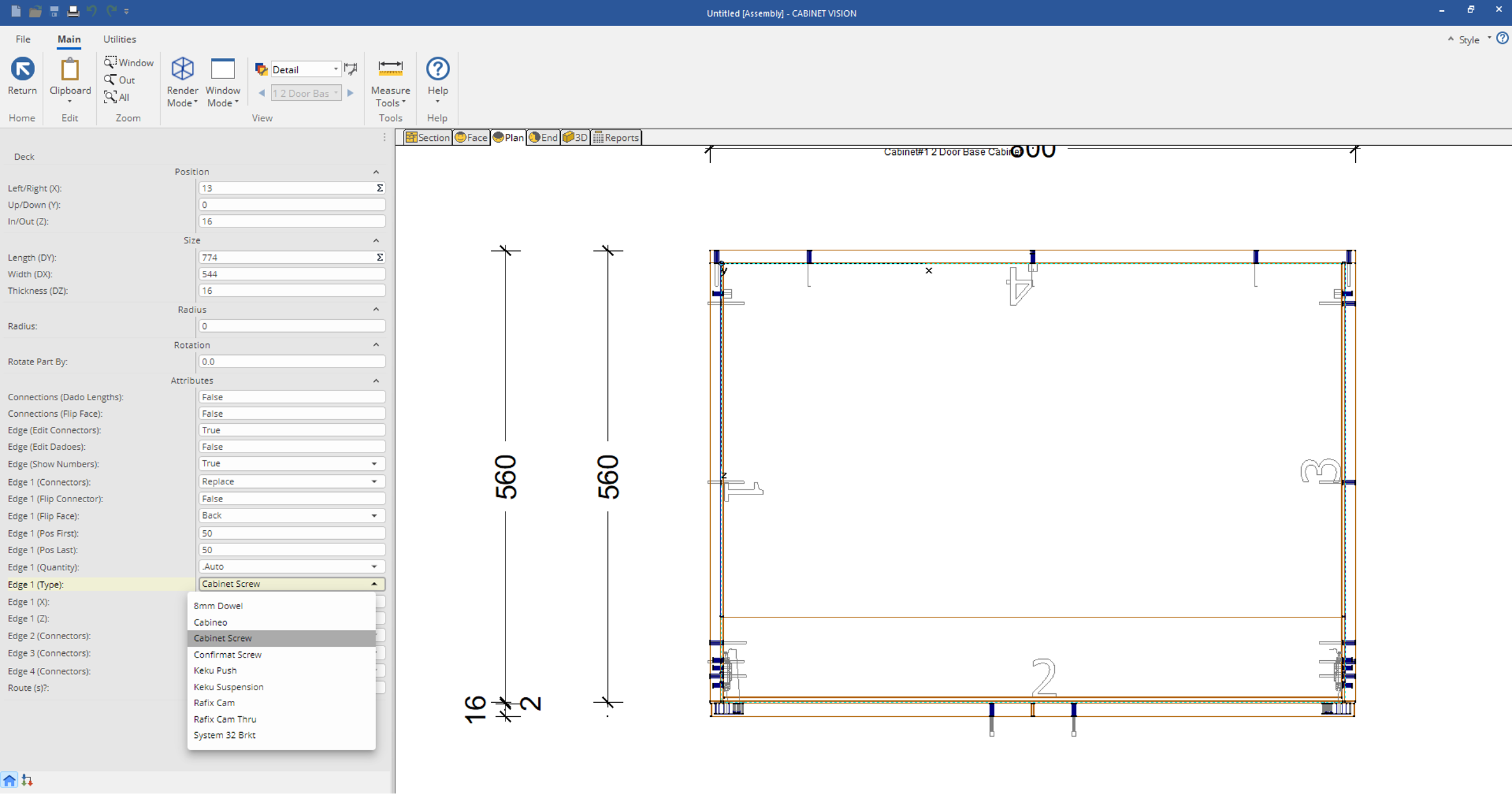Click the Zoom All icon
The width and height of the screenshot is (1512, 794).
[x=111, y=97]
